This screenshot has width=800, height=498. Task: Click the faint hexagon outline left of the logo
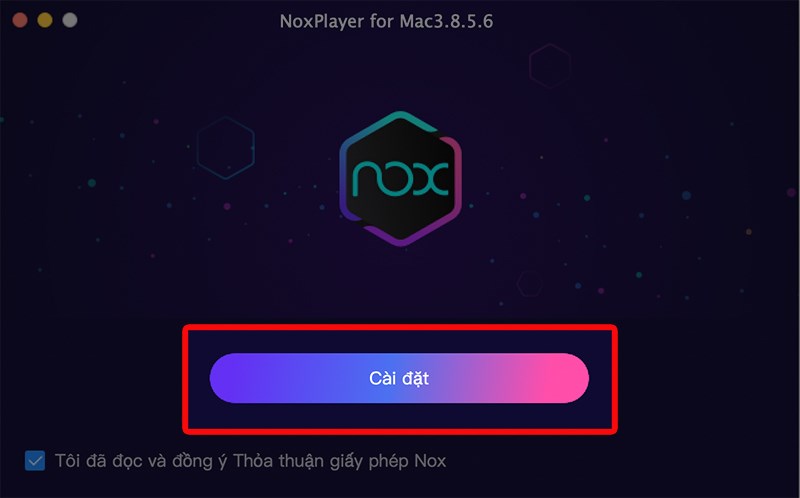coord(226,148)
